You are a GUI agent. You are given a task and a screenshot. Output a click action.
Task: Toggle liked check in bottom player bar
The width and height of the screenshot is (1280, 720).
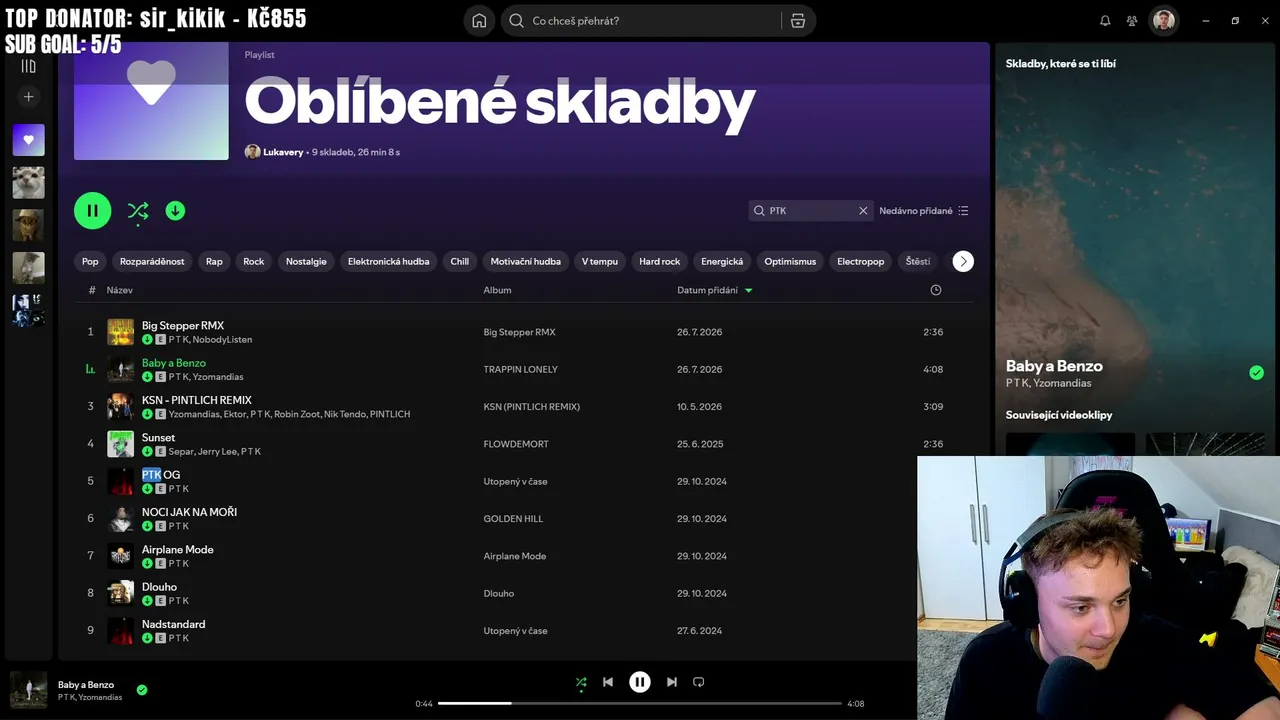(142, 690)
